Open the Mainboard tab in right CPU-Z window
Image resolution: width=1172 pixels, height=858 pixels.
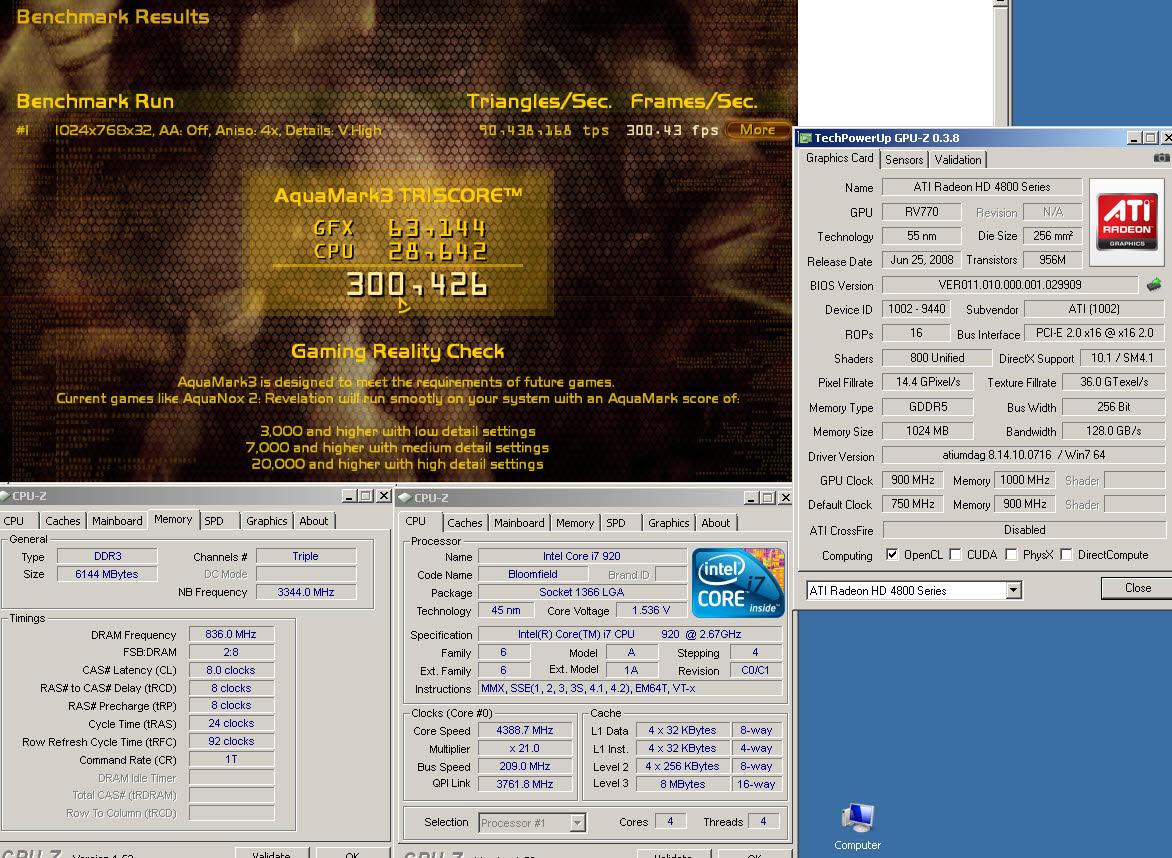[x=519, y=523]
